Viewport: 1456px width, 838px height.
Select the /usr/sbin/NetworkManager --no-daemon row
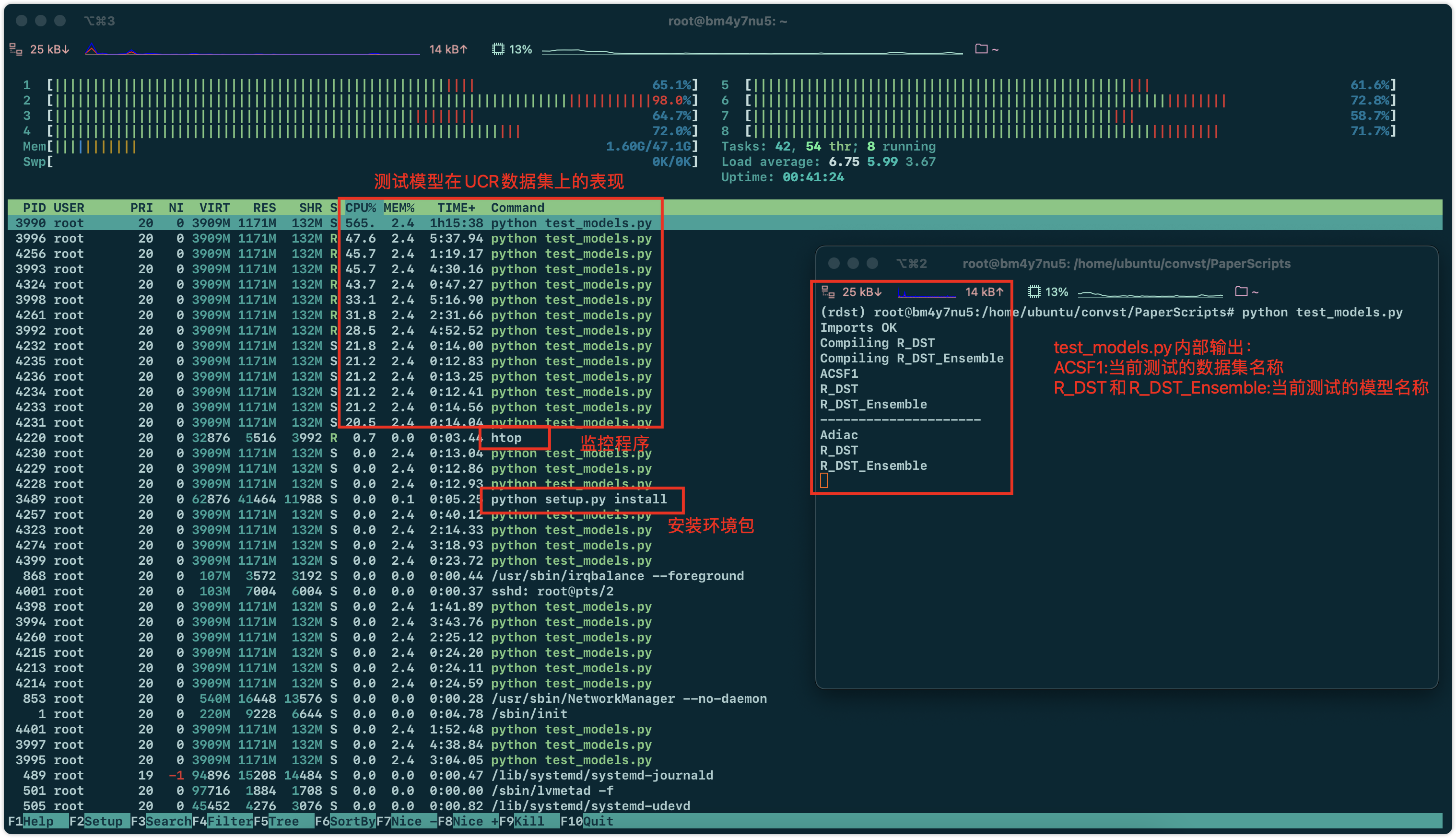click(x=725, y=698)
